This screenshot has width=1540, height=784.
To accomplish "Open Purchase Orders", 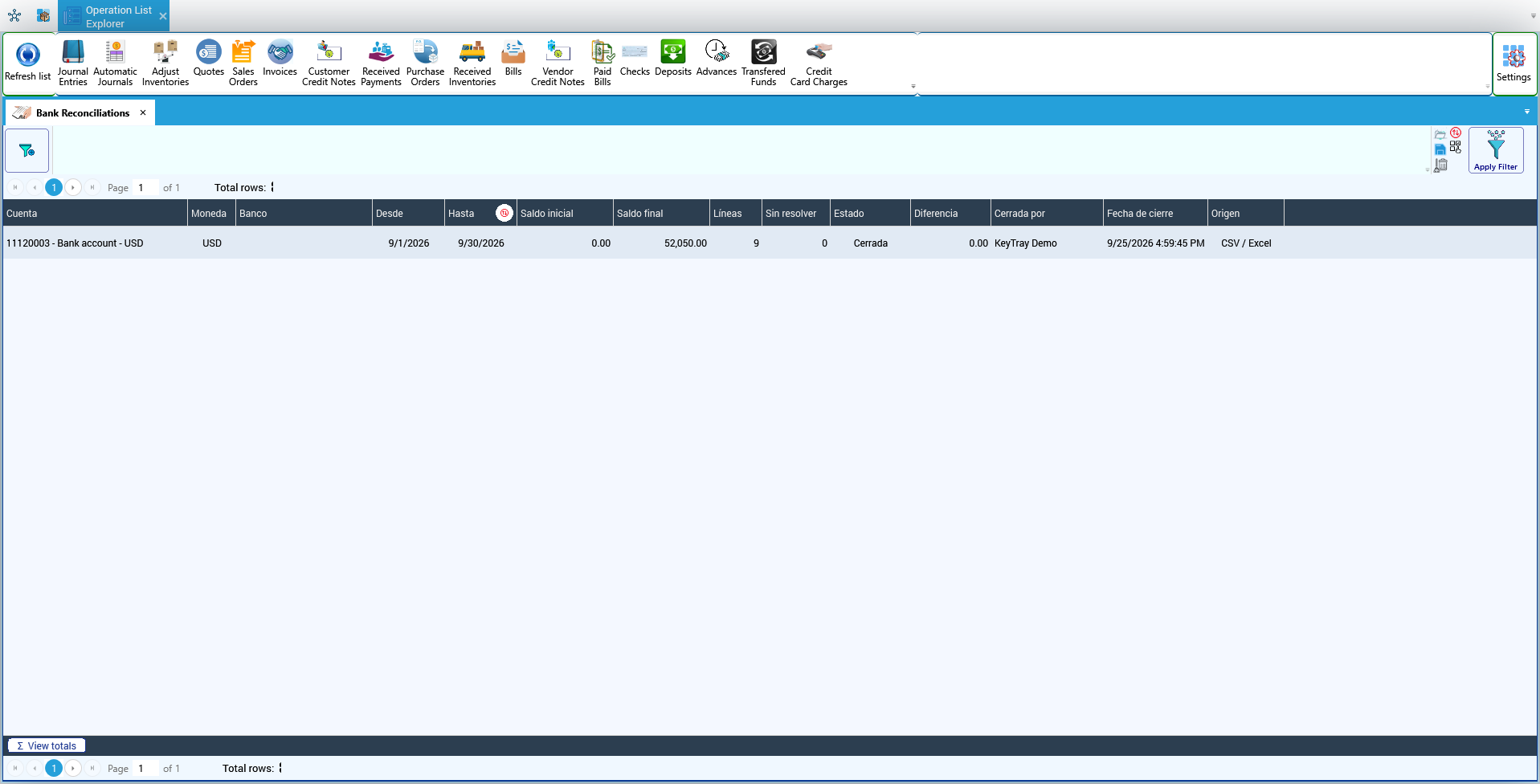I will pyautogui.click(x=425, y=63).
